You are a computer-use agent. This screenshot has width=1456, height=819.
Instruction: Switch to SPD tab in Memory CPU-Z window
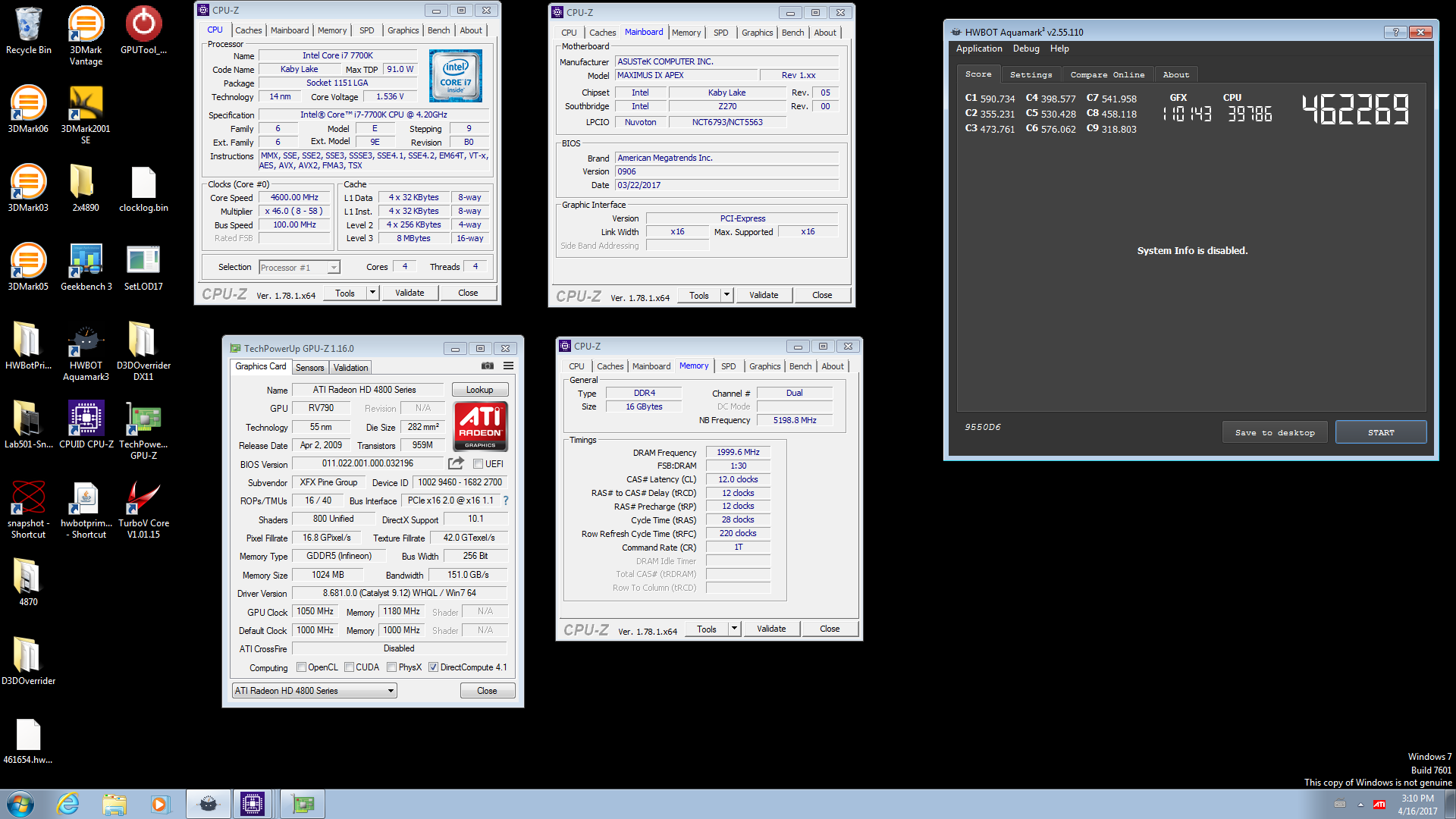[729, 366]
